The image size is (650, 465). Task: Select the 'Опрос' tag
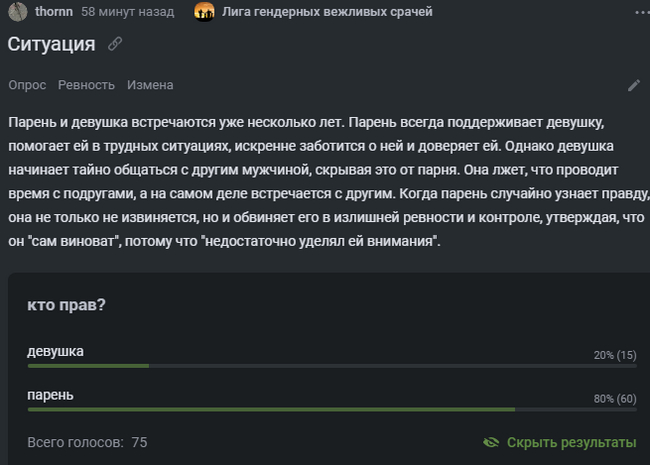click(x=27, y=85)
